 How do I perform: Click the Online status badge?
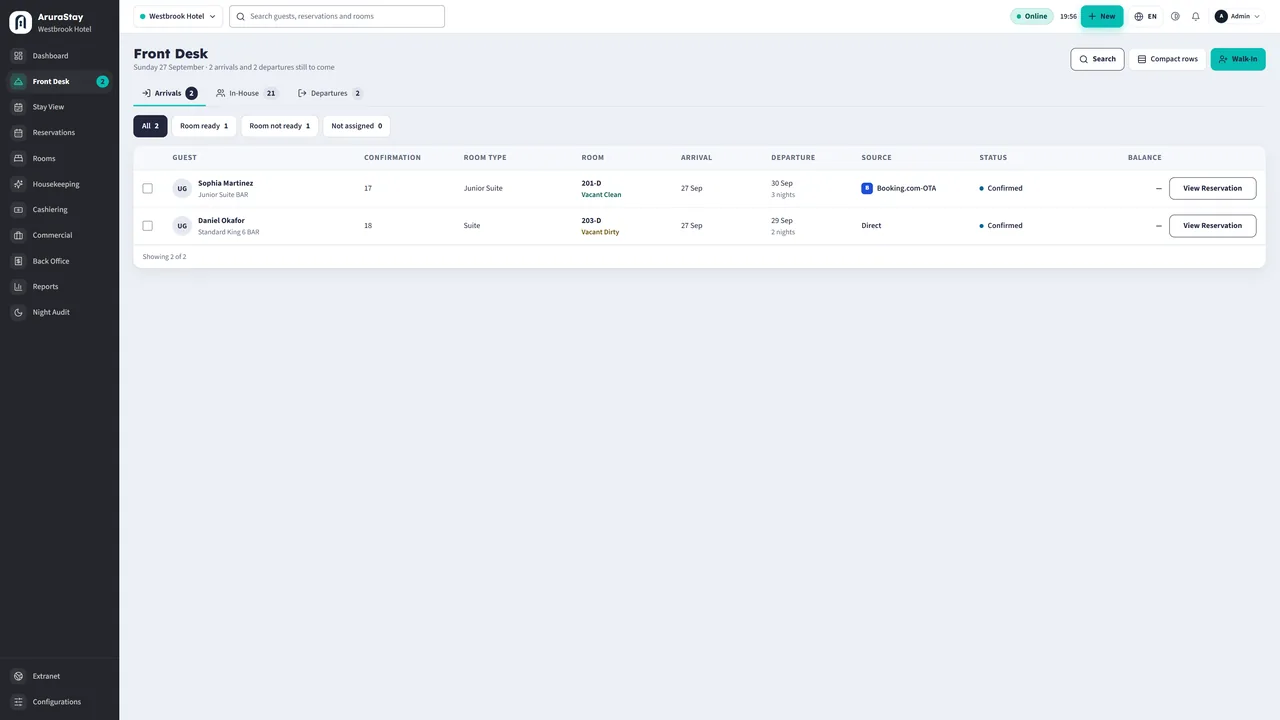(x=1032, y=16)
